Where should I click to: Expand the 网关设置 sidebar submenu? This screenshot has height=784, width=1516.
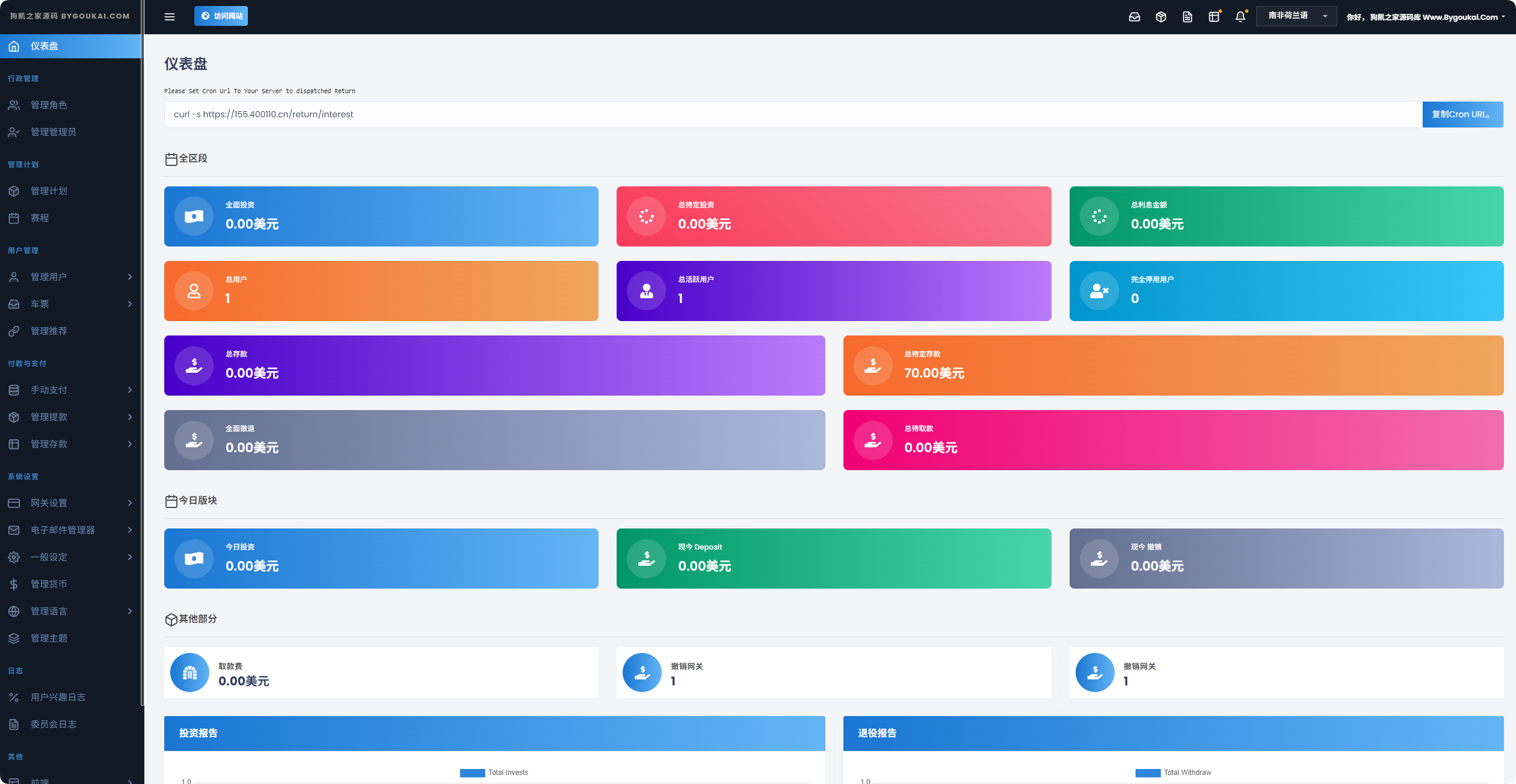[x=70, y=503]
